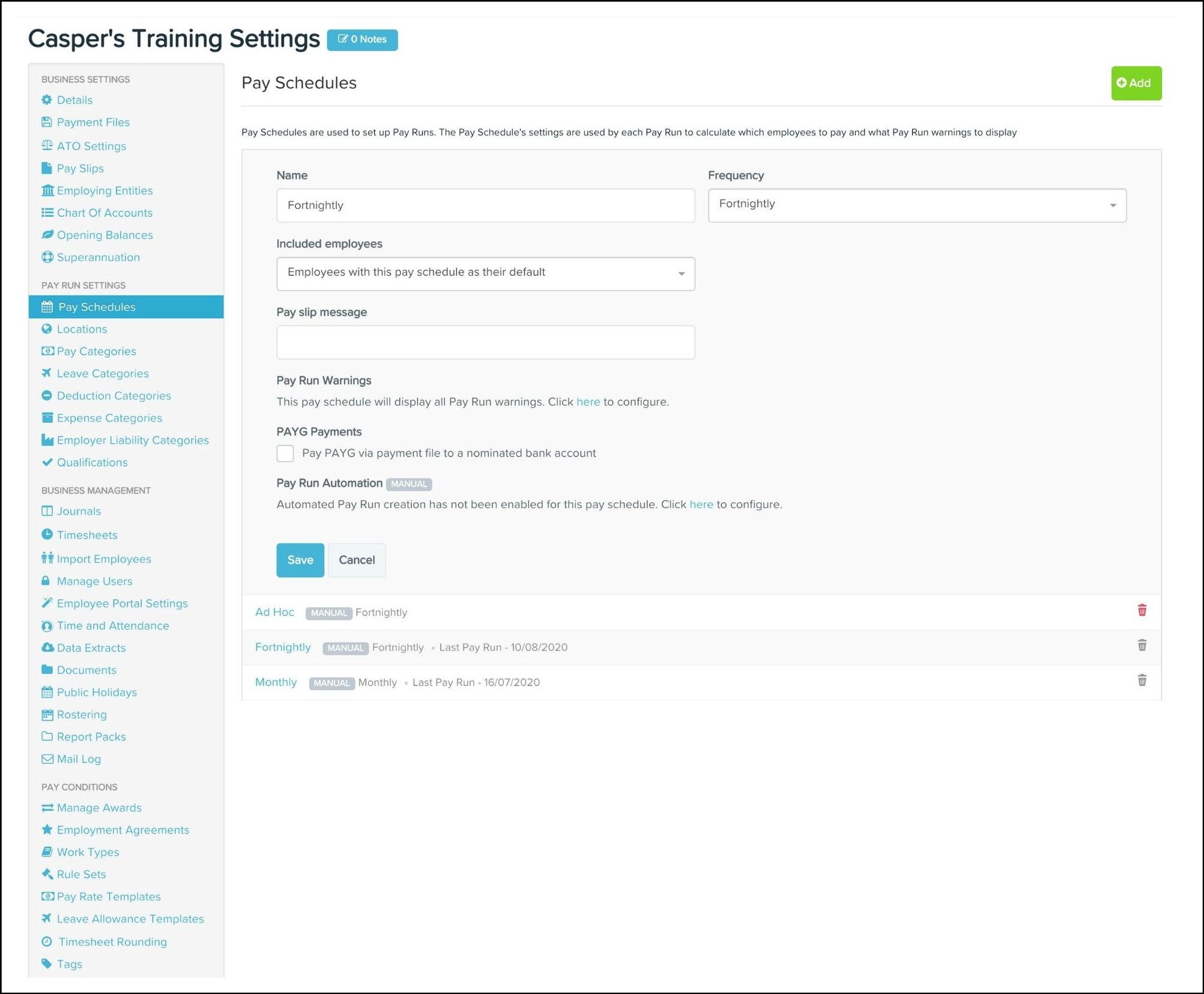Click the gear icon beside Details
This screenshot has height=994, width=1204.
pyautogui.click(x=47, y=100)
